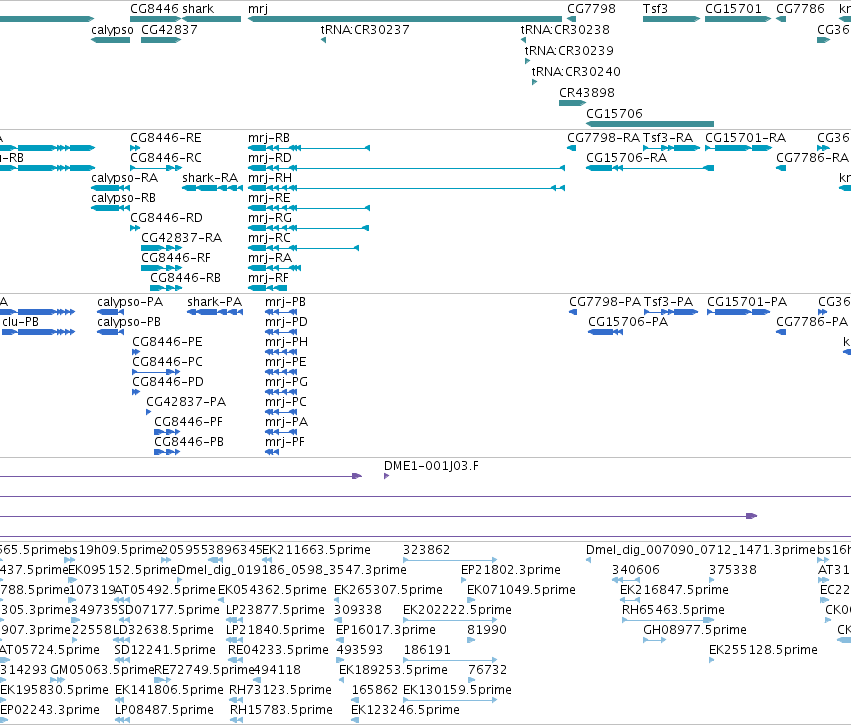Click the CG8446-PE protein label

point(167,342)
